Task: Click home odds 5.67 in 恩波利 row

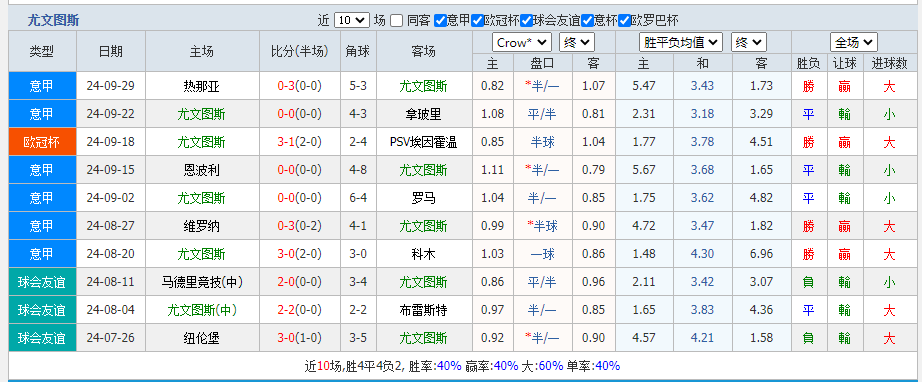Action: coord(644,170)
